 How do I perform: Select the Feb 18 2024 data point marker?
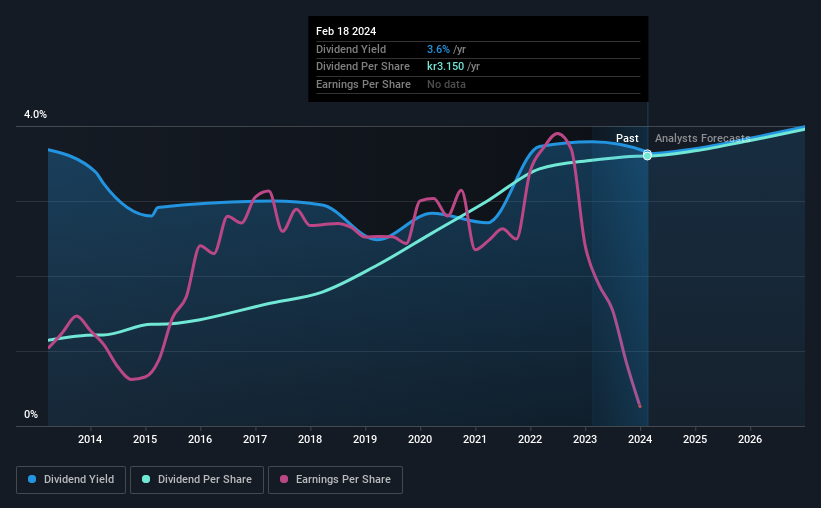coord(647,155)
